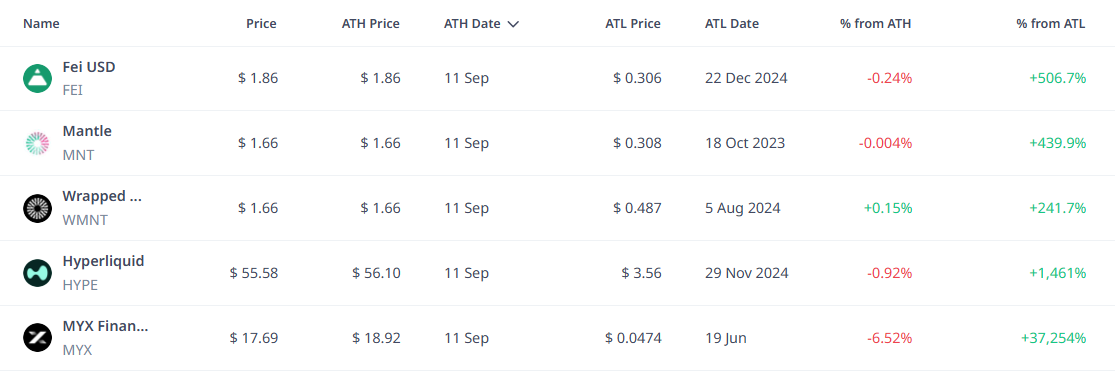
Task: Click the Fei USD green coin icon
Action: pos(37,78)
